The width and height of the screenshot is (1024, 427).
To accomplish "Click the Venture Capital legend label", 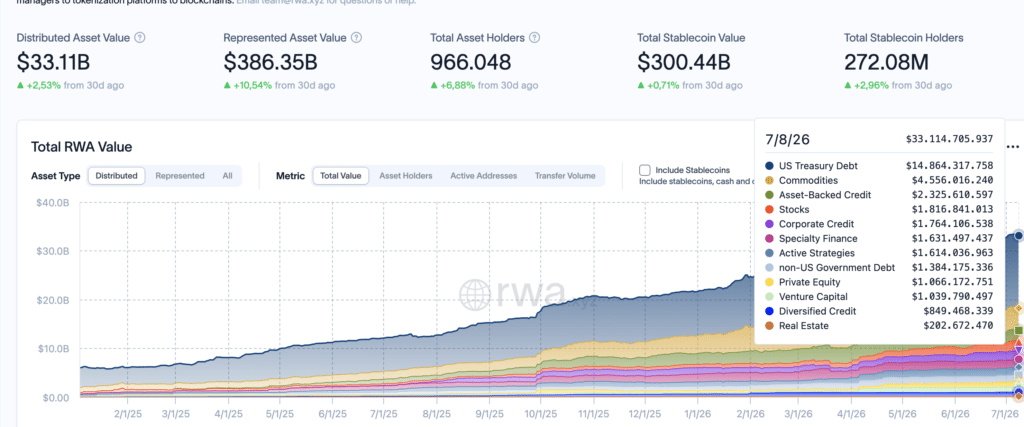I will click(812, 296).
